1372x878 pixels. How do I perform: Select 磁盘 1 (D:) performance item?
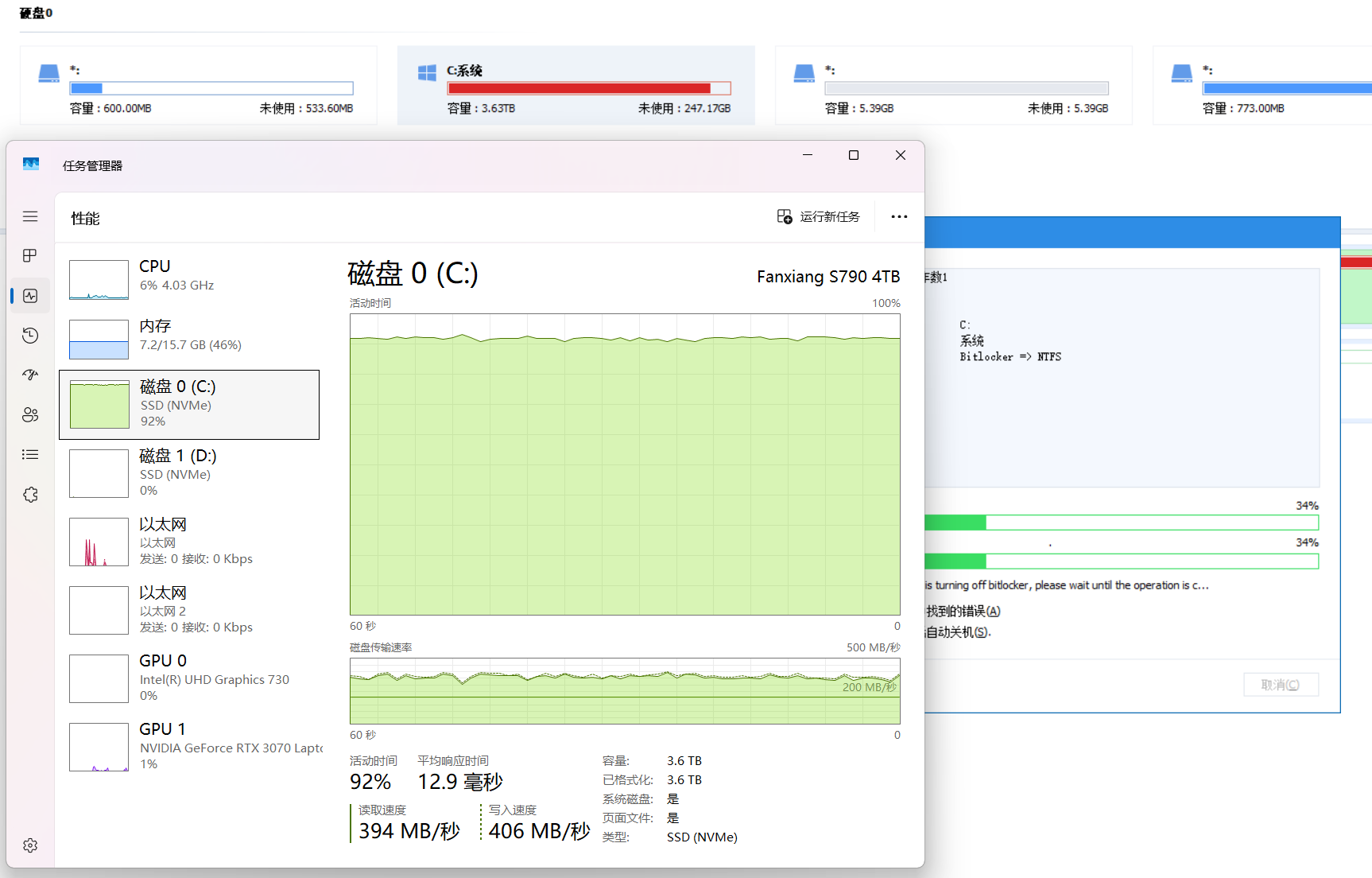coord(189,473)
